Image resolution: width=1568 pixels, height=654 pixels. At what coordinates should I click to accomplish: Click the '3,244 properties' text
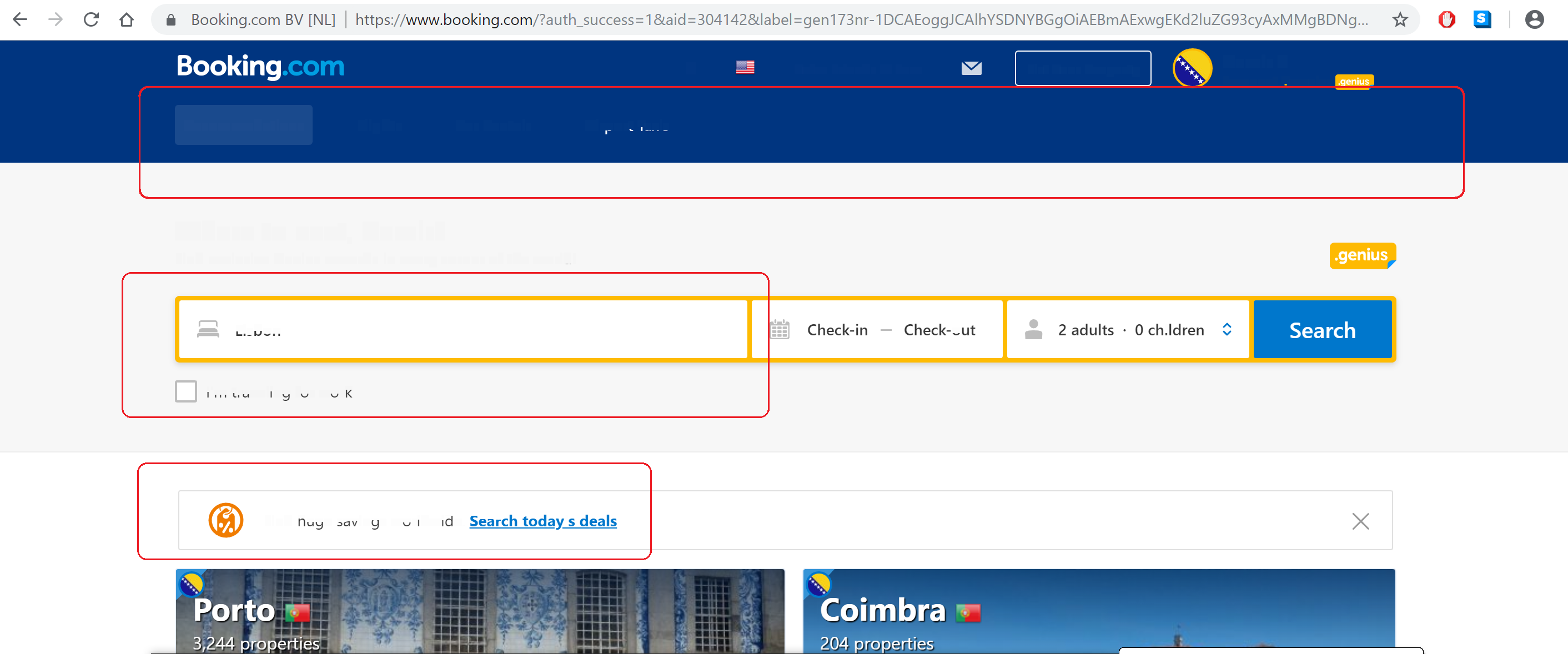tap(255, 643)
